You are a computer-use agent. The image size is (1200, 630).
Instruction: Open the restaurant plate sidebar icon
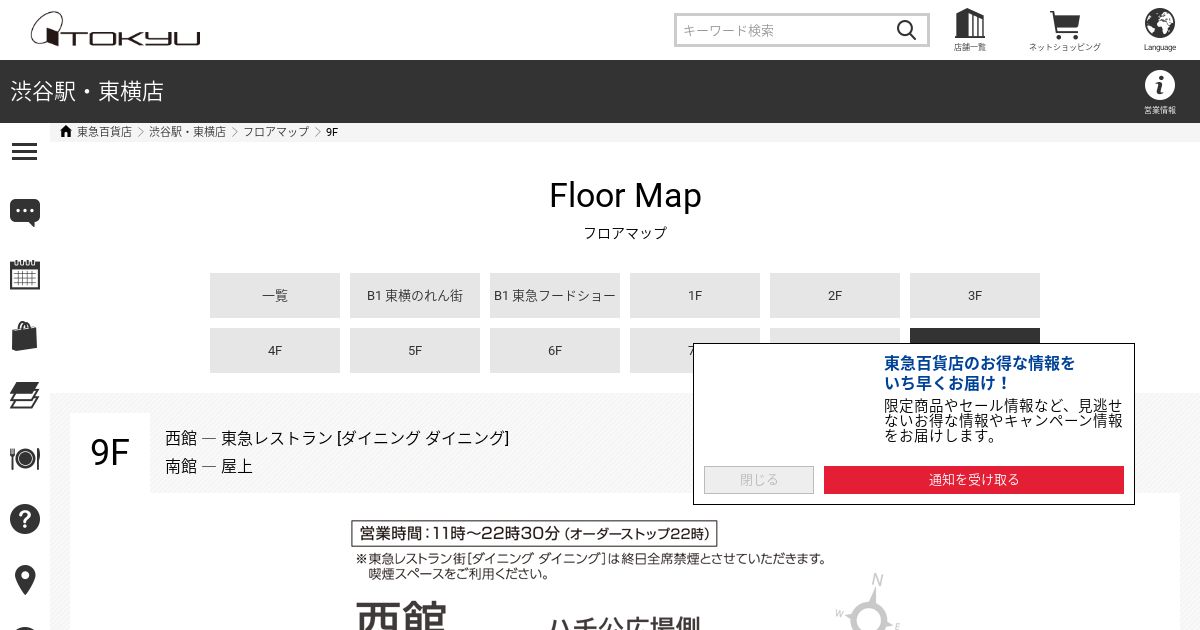pos(25,458)
